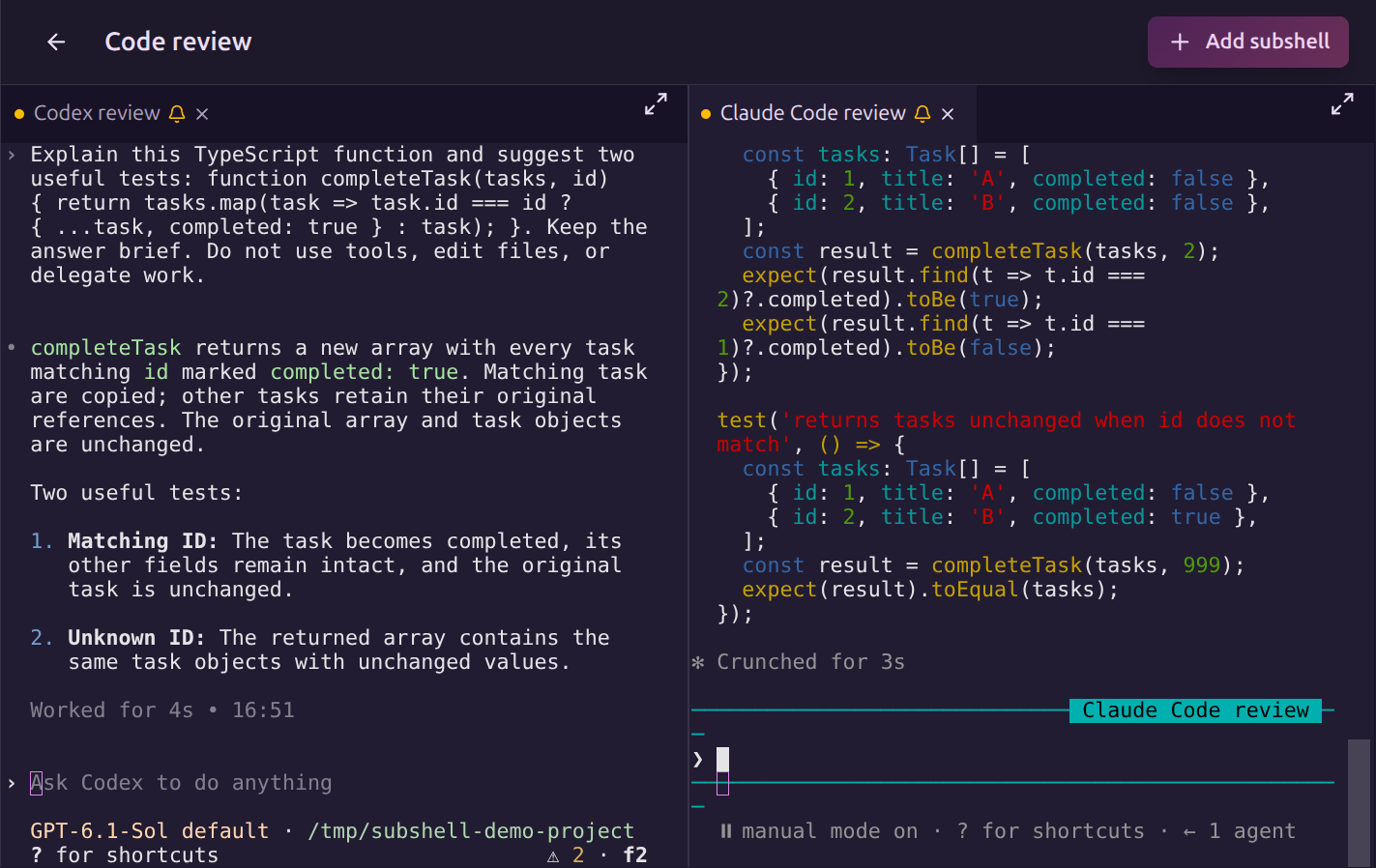Click 'manual mode on' status text

tap(829, 831)
